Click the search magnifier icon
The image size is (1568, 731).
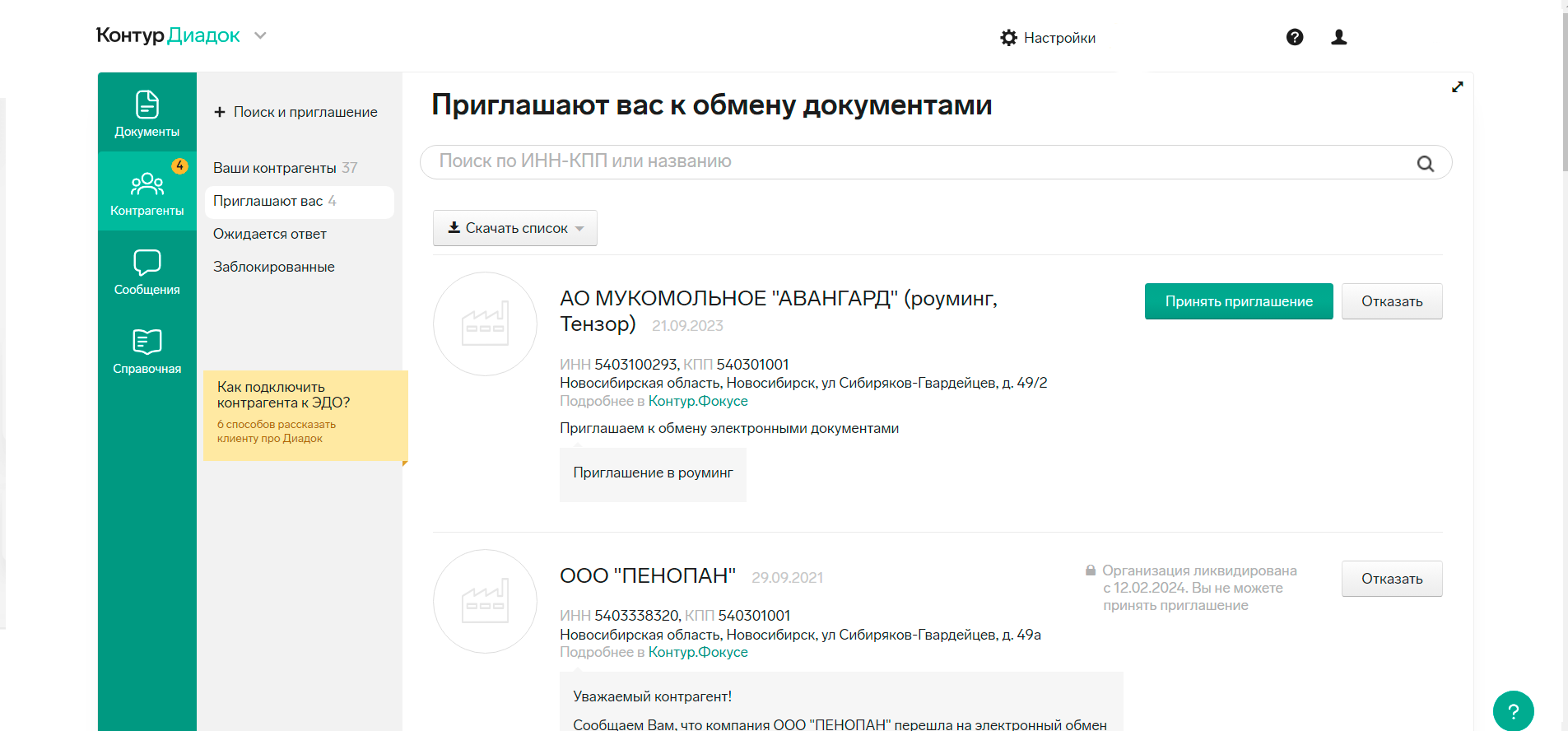(x=1425, y=163)
